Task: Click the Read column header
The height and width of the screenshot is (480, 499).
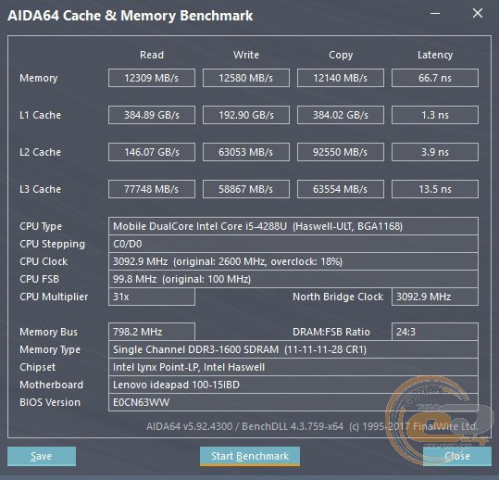Action: (152, 55)
